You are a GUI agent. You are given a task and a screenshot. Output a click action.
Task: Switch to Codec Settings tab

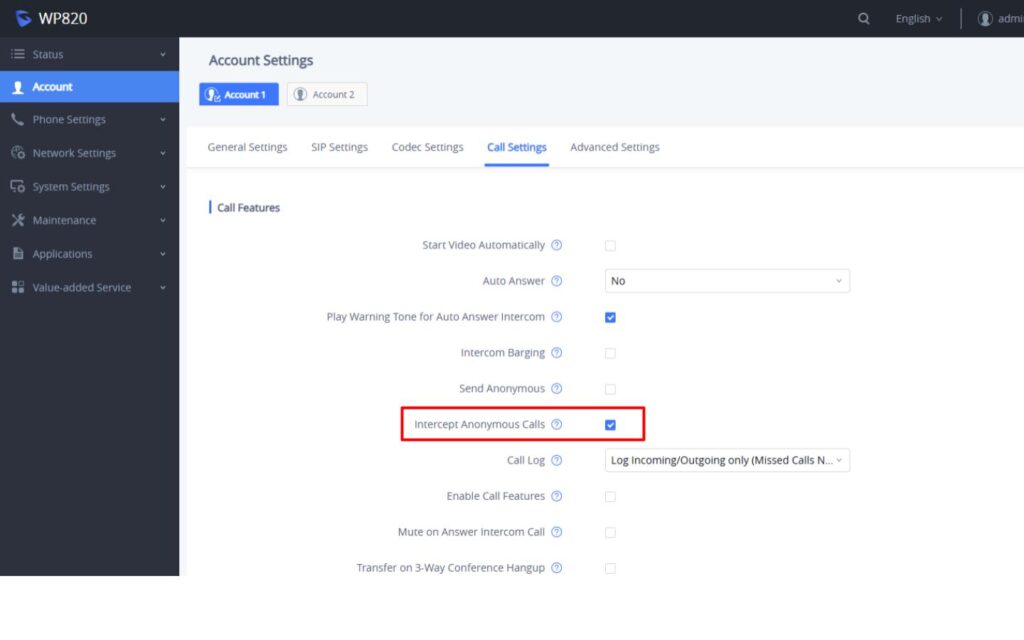point(428,148)
